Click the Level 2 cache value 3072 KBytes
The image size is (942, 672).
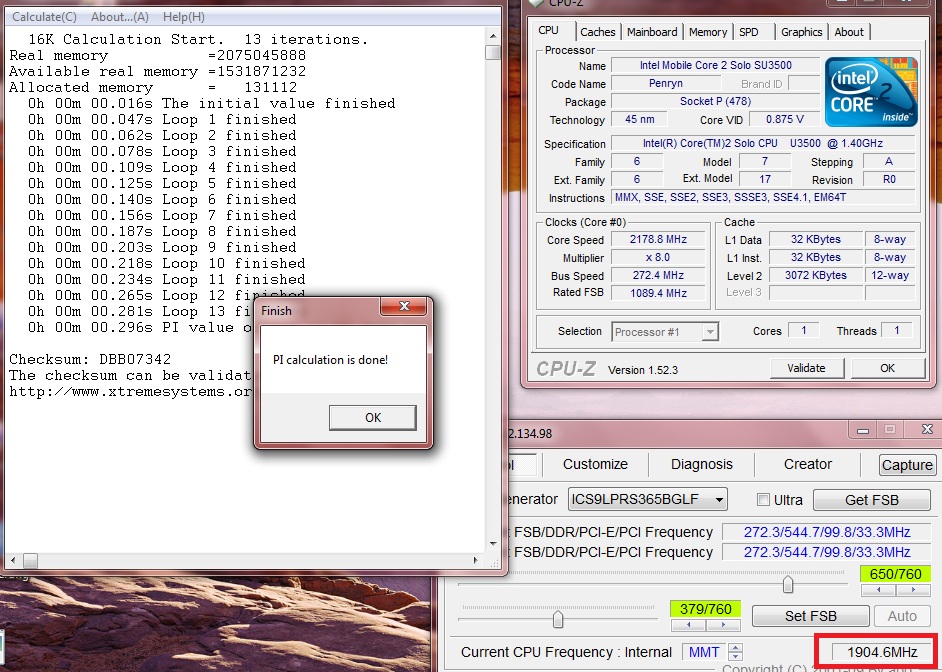pyautogui.click(x=816, y=275)
